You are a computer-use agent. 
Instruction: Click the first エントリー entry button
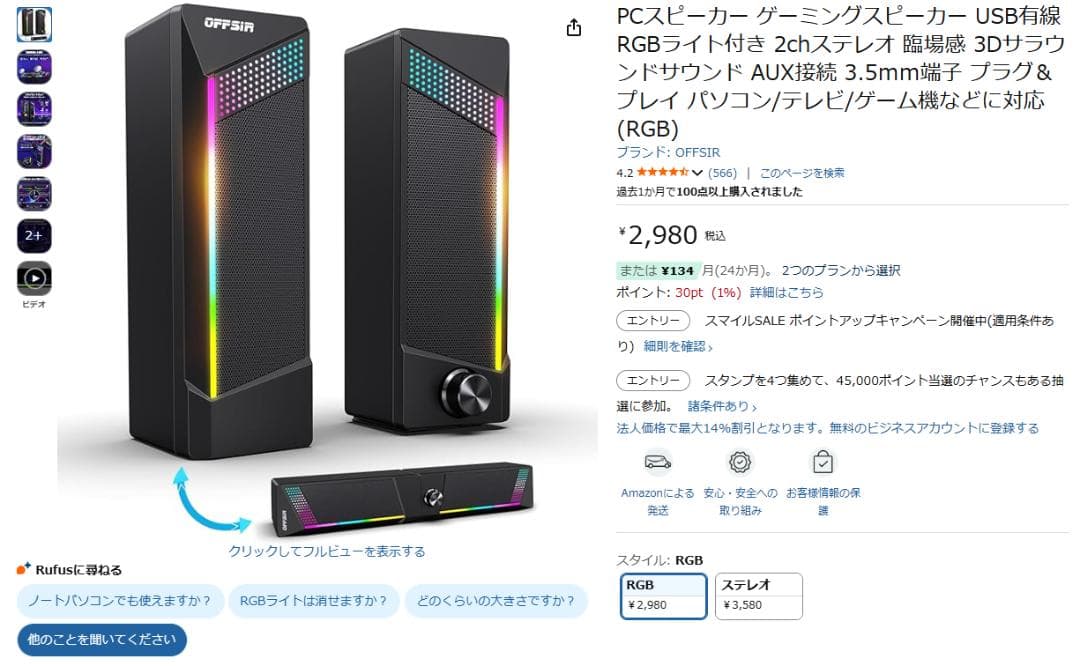coord(653,320)
